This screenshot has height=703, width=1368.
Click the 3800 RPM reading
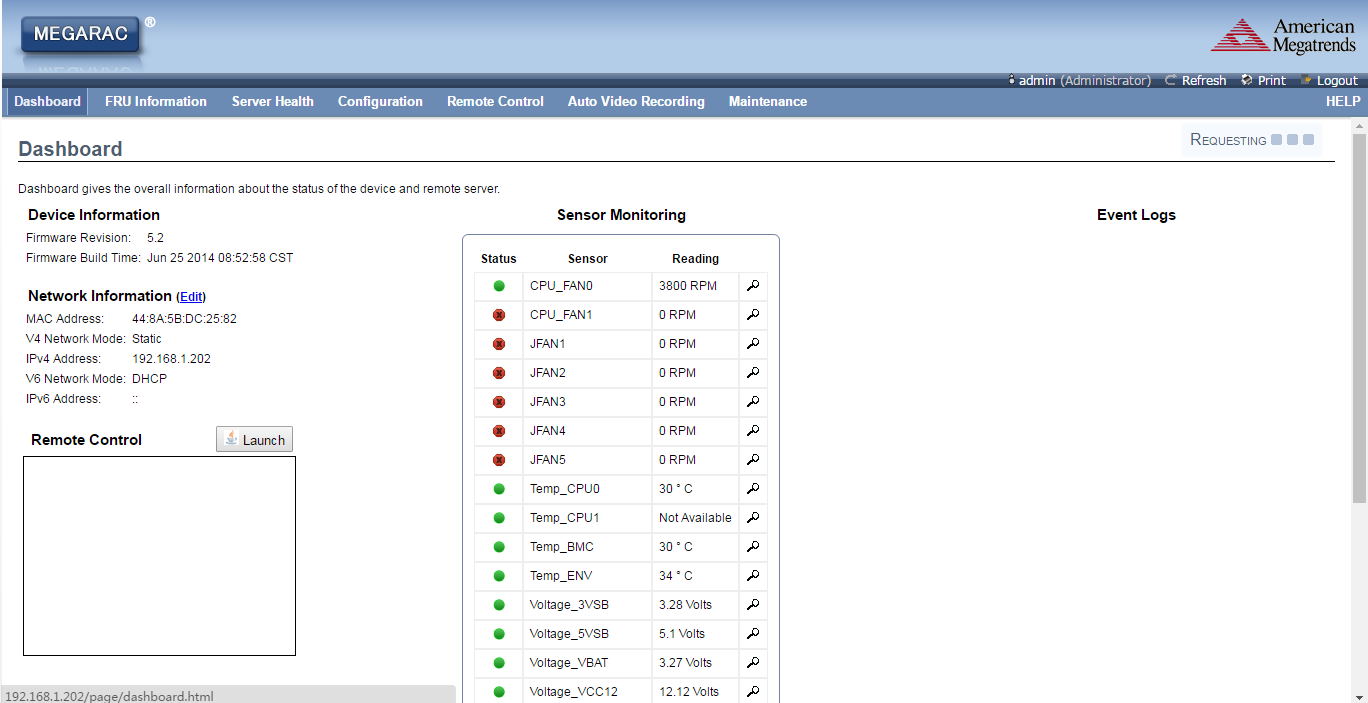coord(688,286)
